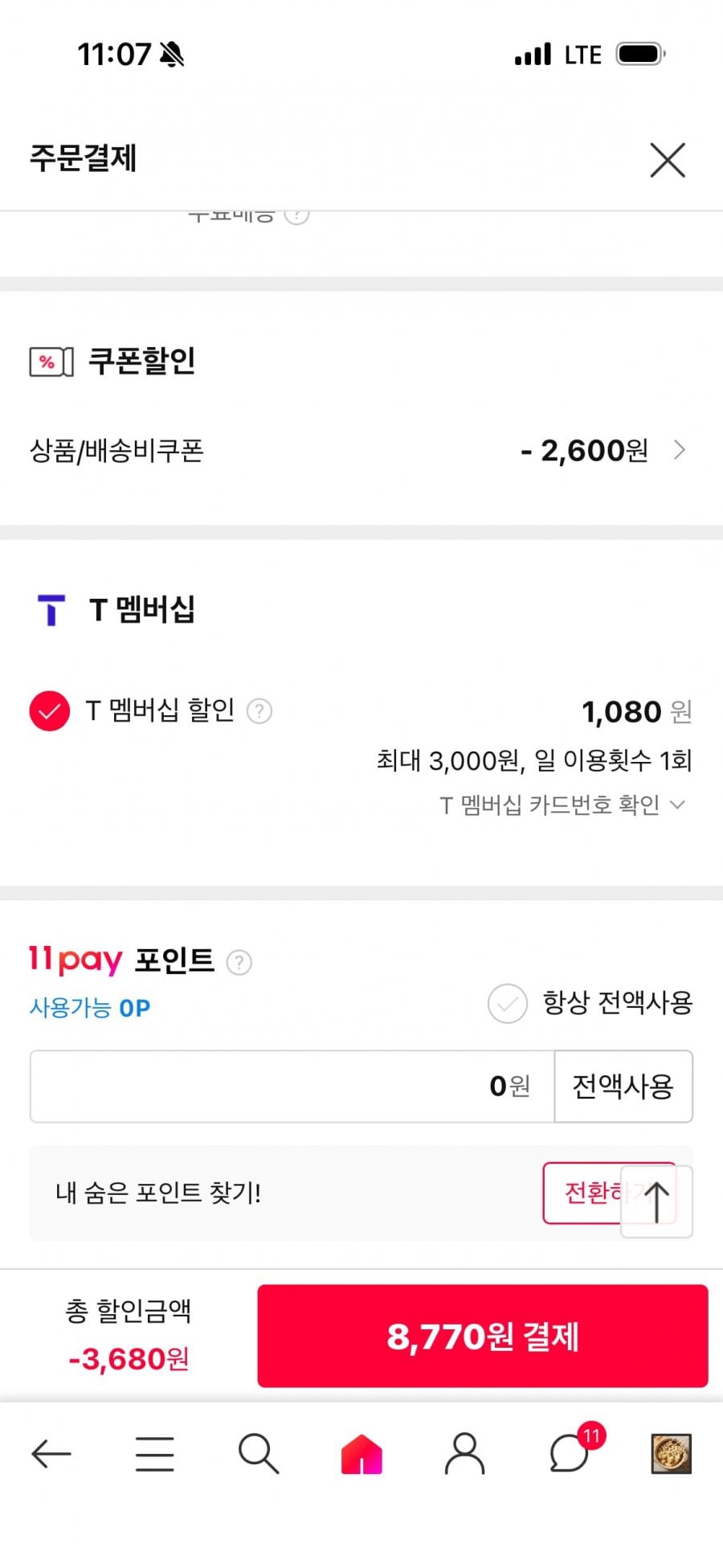723x1568 pixels.
Task: Open chat messages with 11 badge
Action: click(570, 1454)
